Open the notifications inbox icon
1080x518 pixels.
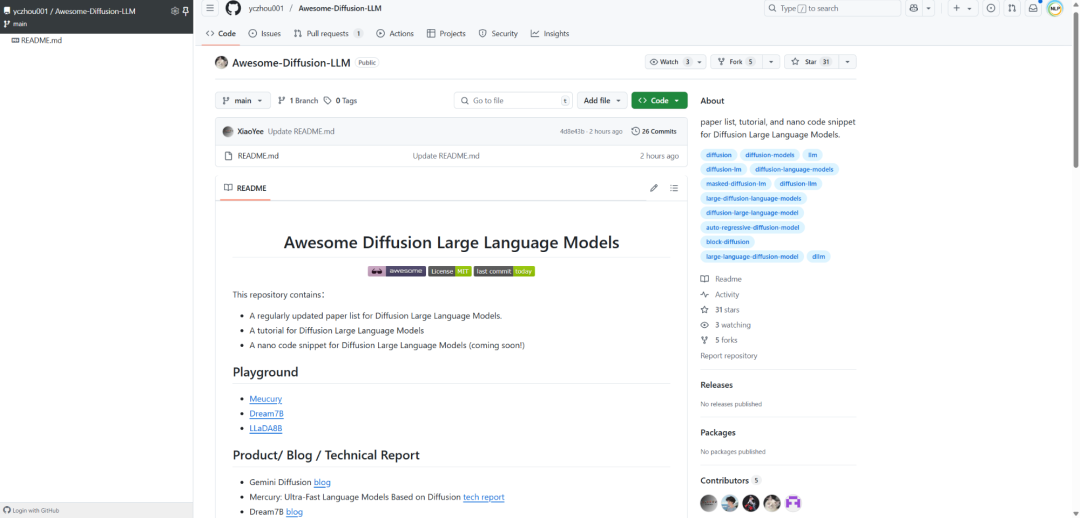(1032, 8)
